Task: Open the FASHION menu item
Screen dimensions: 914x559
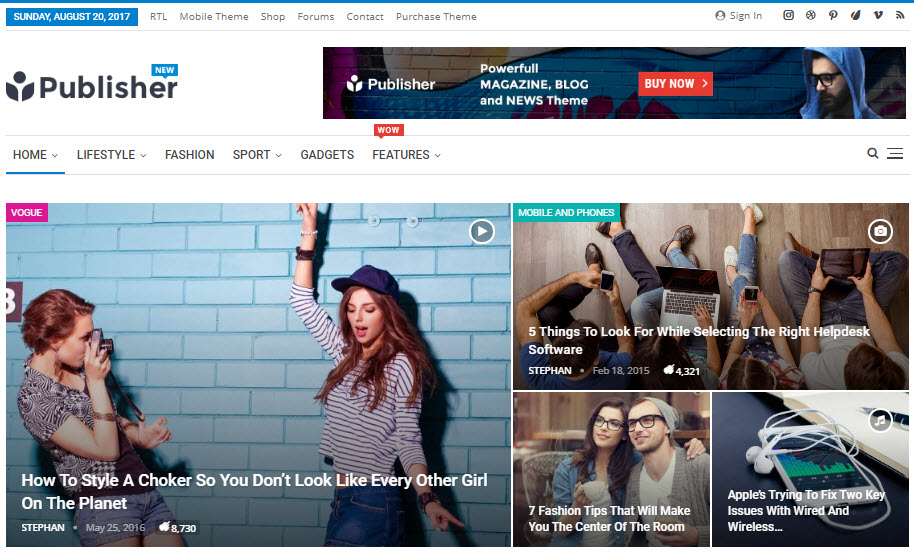Action: (x=189, y=155)
